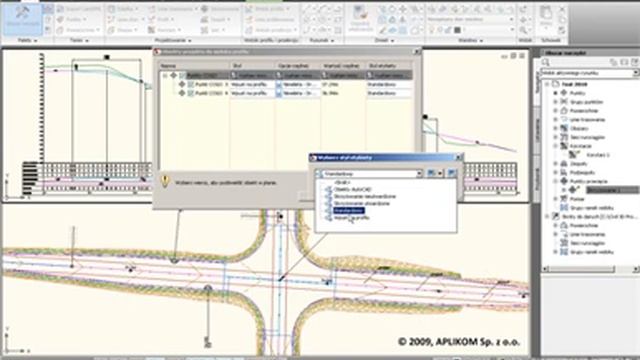Viewport: 640px width, 360px height.
Task: Expand the Projektowanie ribbon panel title
Action: [x=173, y=40]
